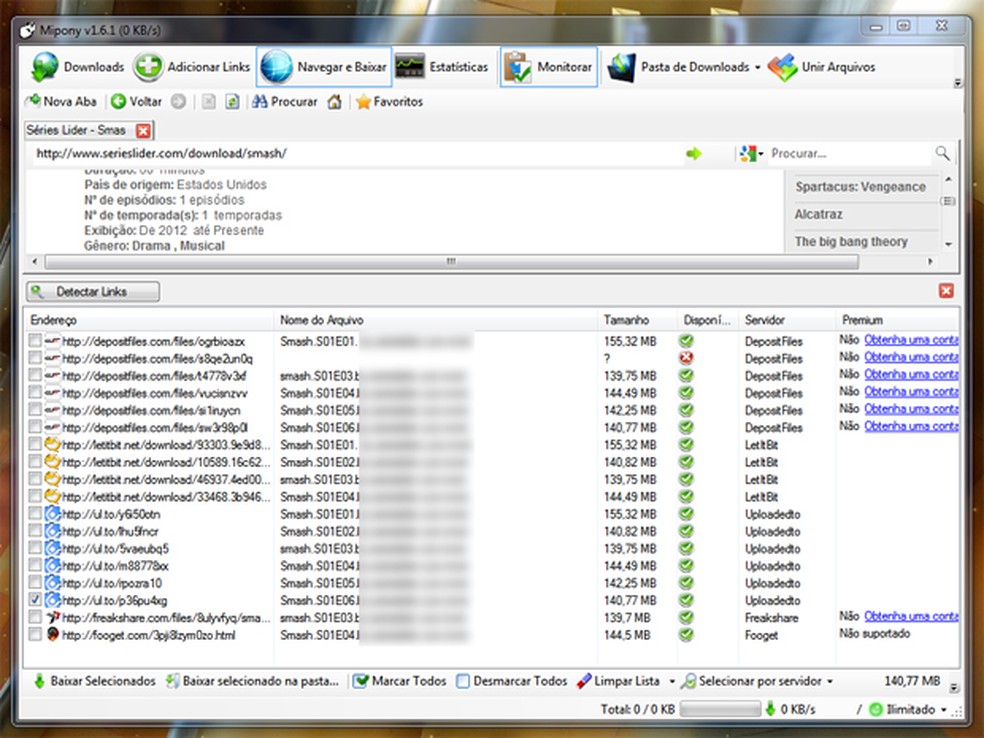Click the magnifier search icon

942,153
